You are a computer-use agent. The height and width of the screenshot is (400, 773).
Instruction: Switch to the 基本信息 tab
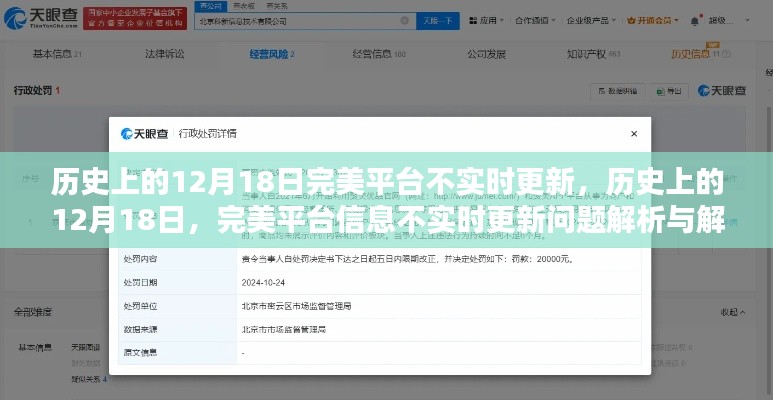55,55
